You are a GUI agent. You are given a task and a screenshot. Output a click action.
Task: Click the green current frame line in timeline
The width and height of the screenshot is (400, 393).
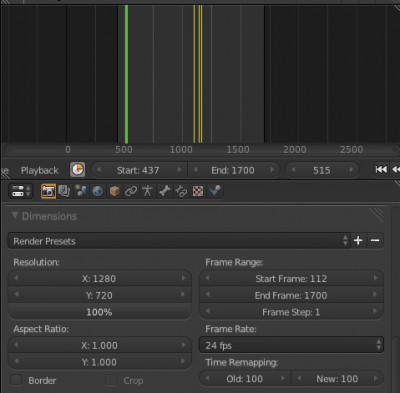point(126,74)
